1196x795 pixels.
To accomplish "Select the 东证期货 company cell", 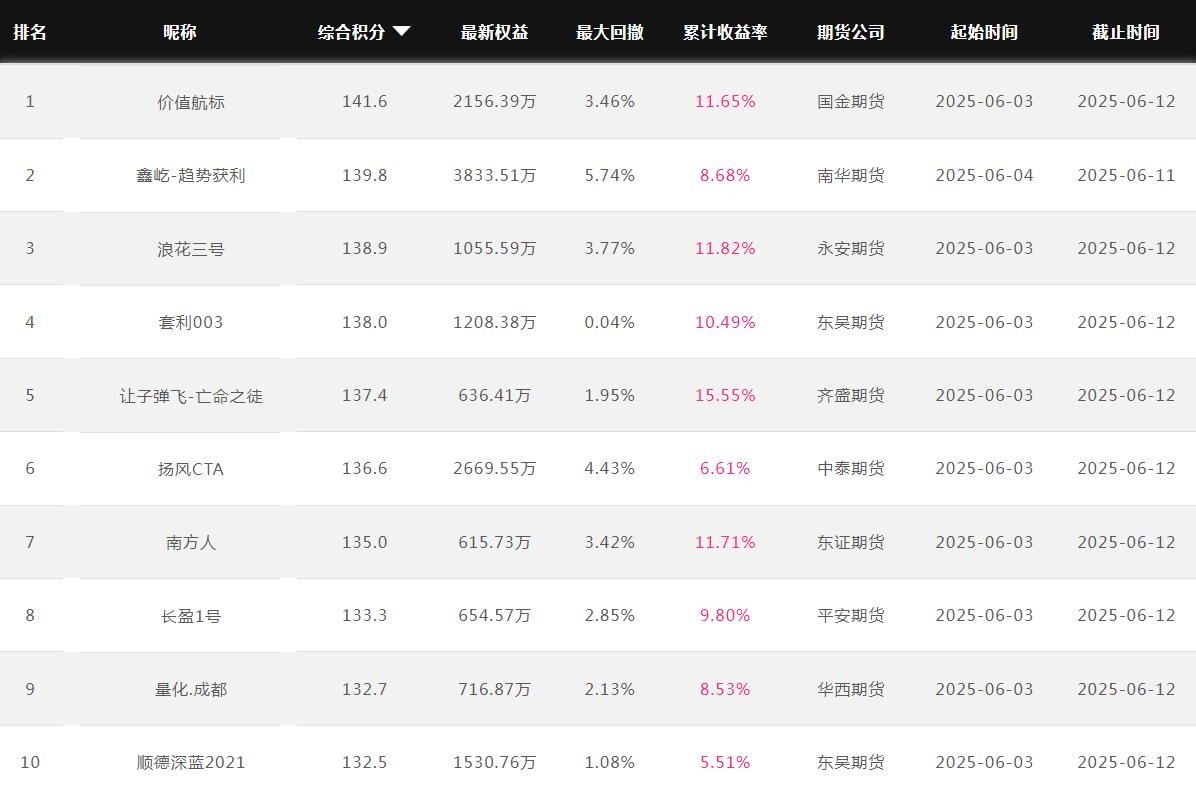I will click(850, 542).
